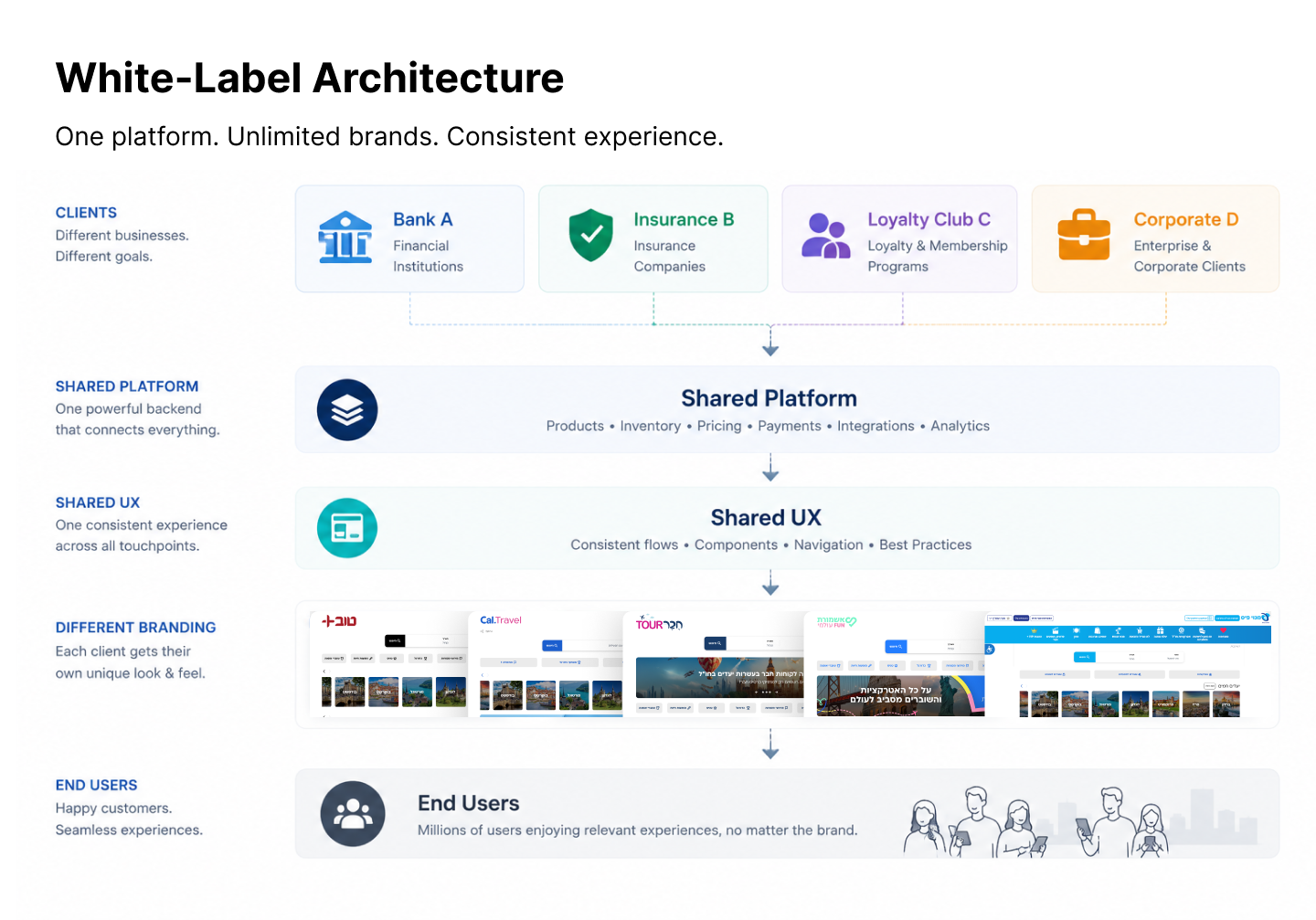Click the Cal.Travel logo
This screenshot has width=1316, height=920.
tap(501, 620)
